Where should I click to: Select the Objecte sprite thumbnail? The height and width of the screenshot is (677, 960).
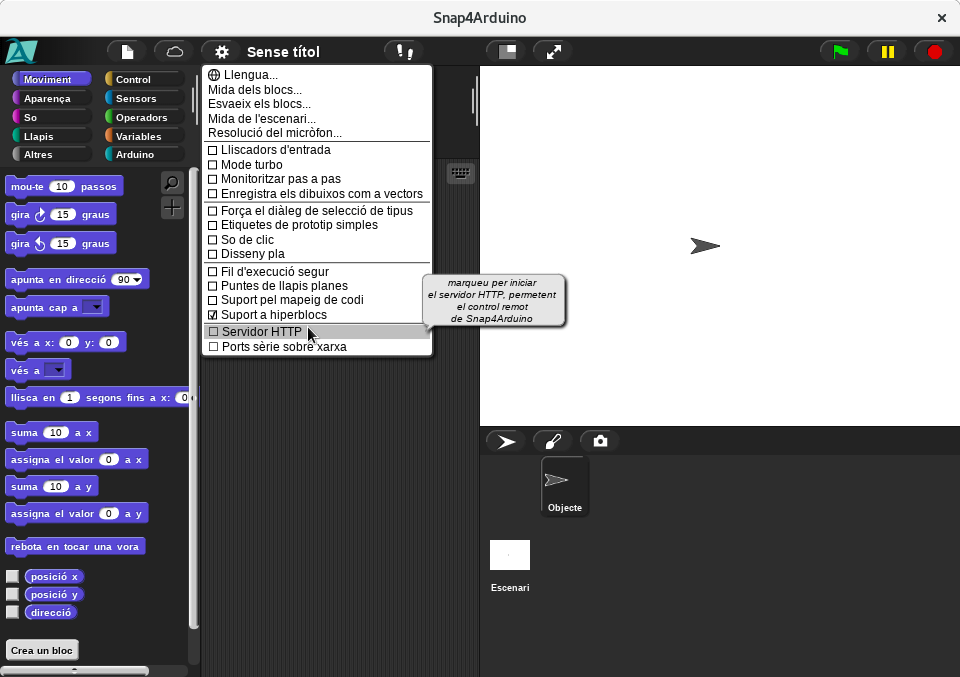tap(564, 487)
